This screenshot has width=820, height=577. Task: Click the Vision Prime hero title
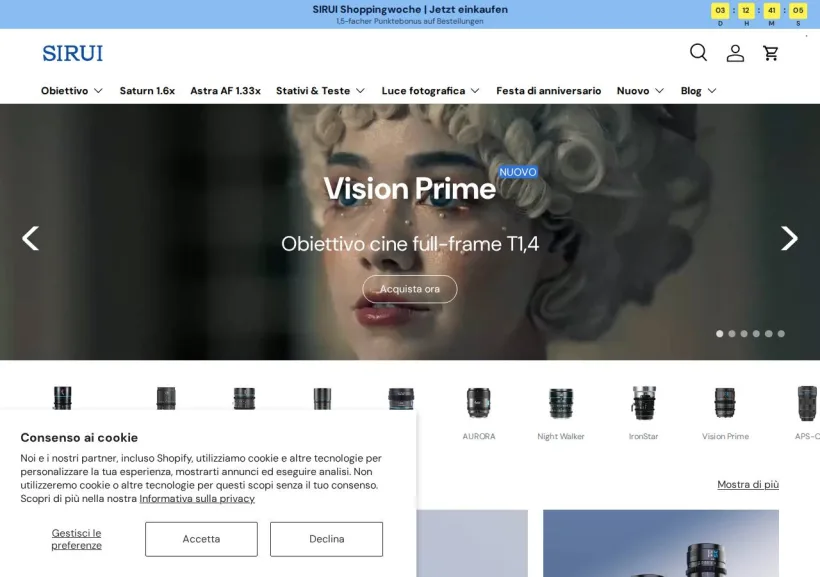[x=409, y=188]
